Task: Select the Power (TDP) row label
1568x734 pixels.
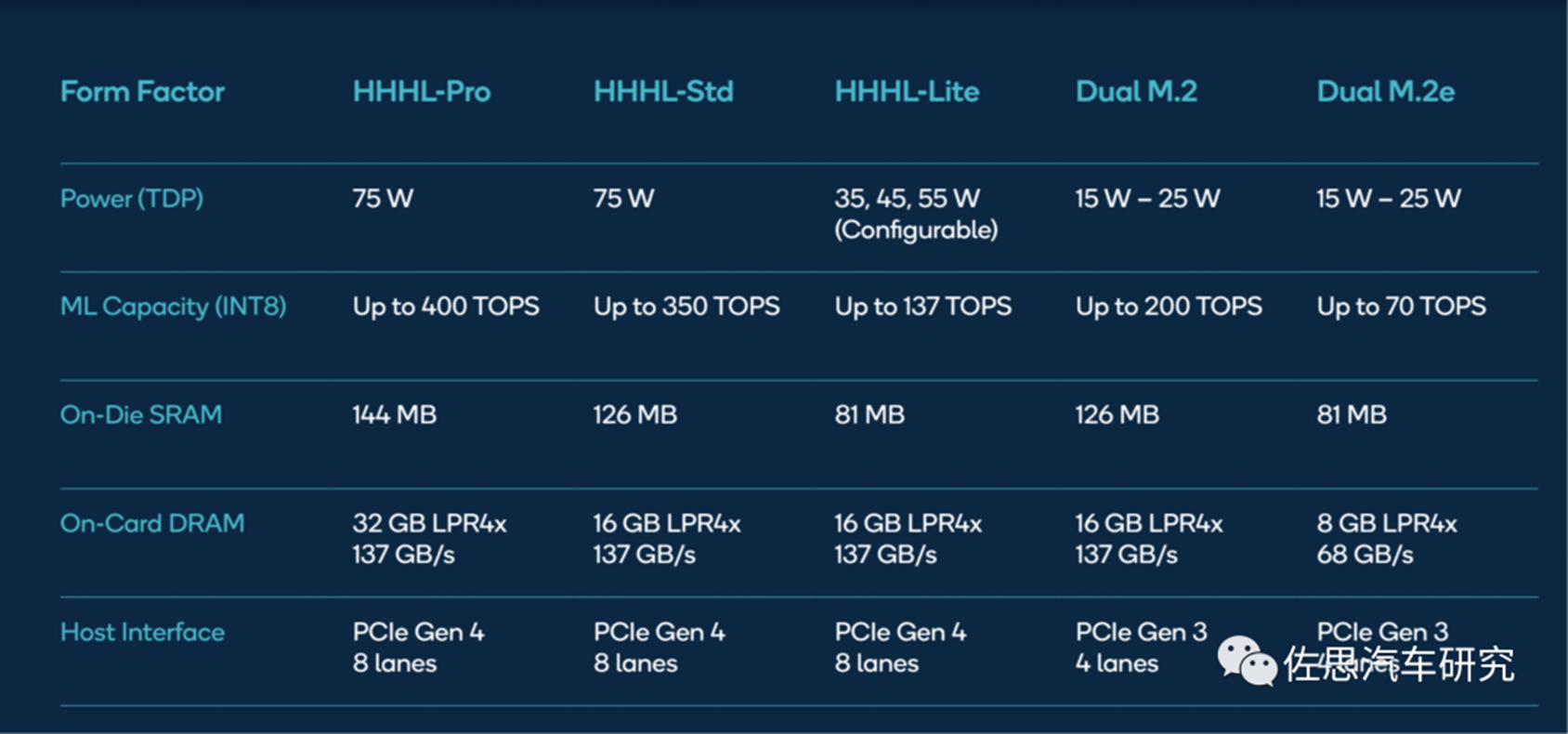Action: click(132, 199)
